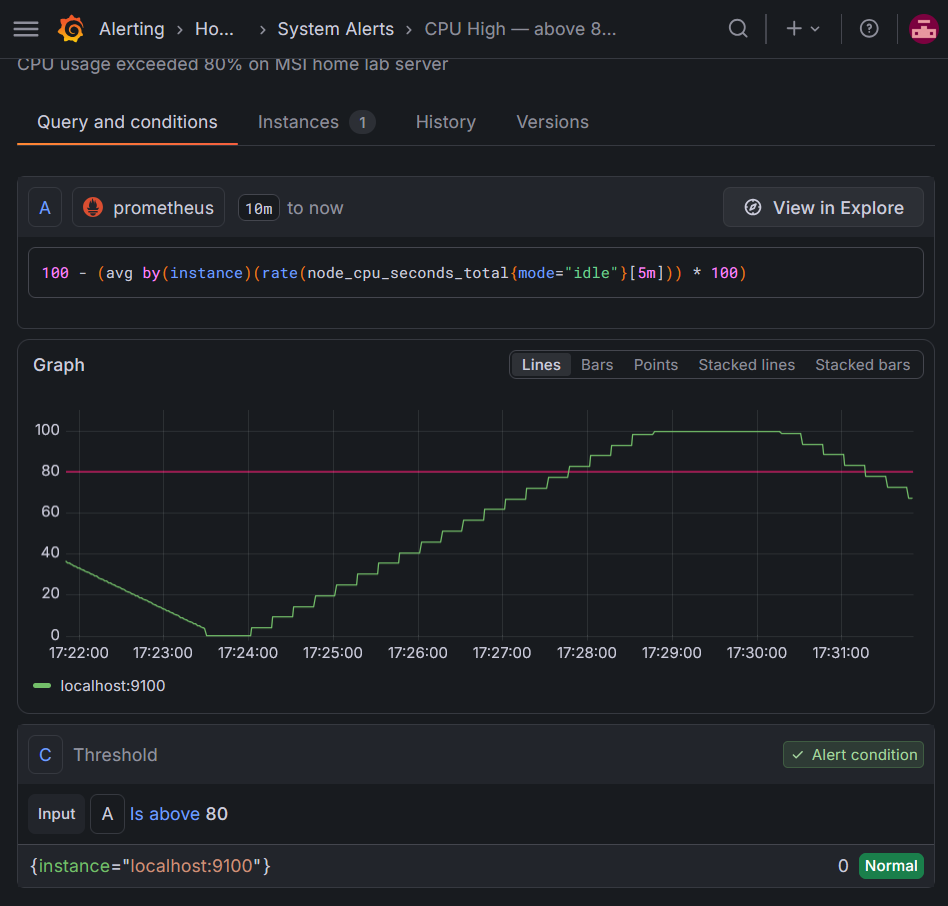Expand the dropdown chevron beside plus
Screen dimensions: 948x906
coord(815,28)
